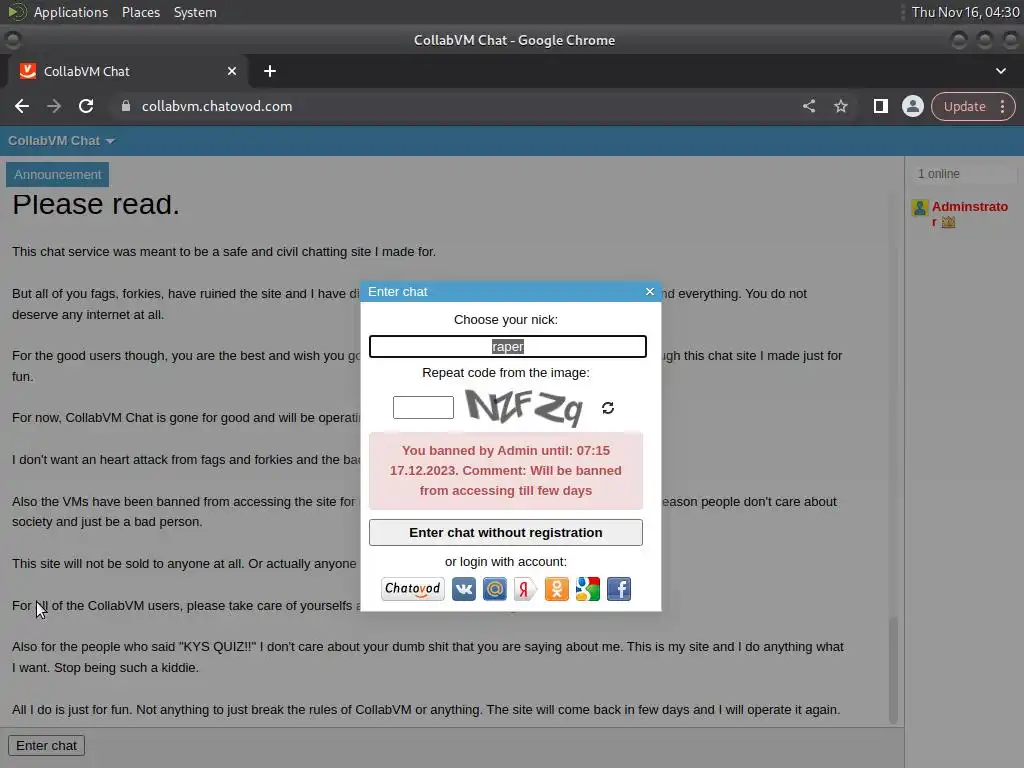
Task: Log in with the Mail.ru @ icon
Action: (x=494, y=589)
